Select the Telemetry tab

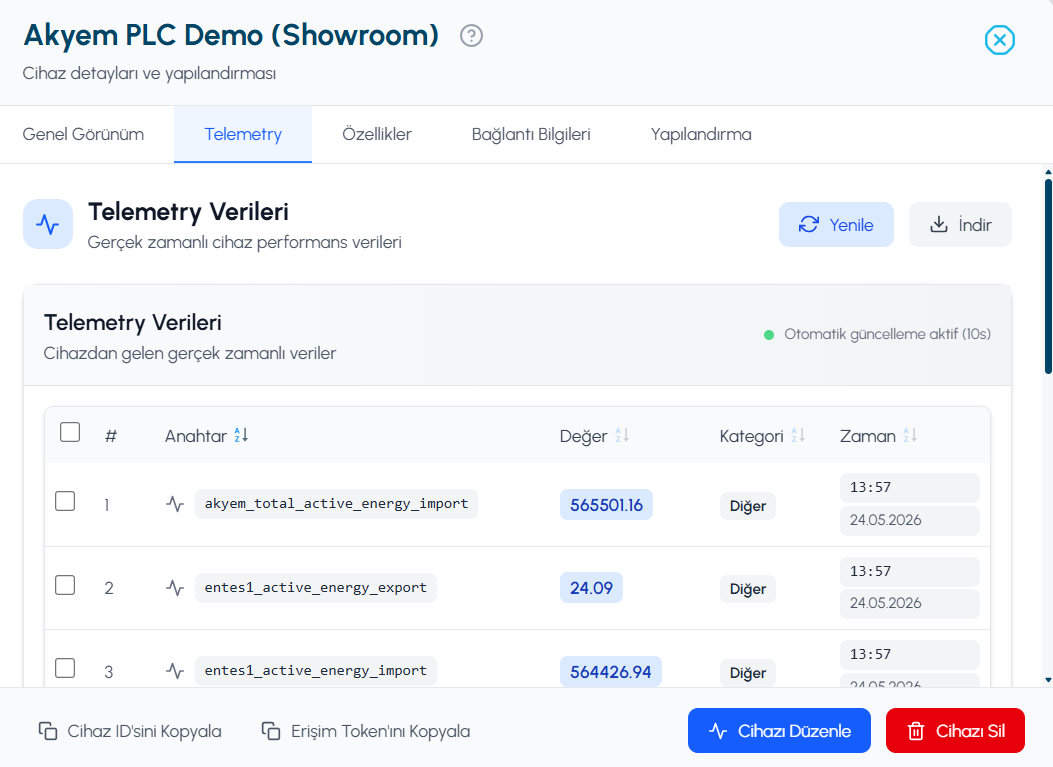pyautogui.click(x=243, y=134)
